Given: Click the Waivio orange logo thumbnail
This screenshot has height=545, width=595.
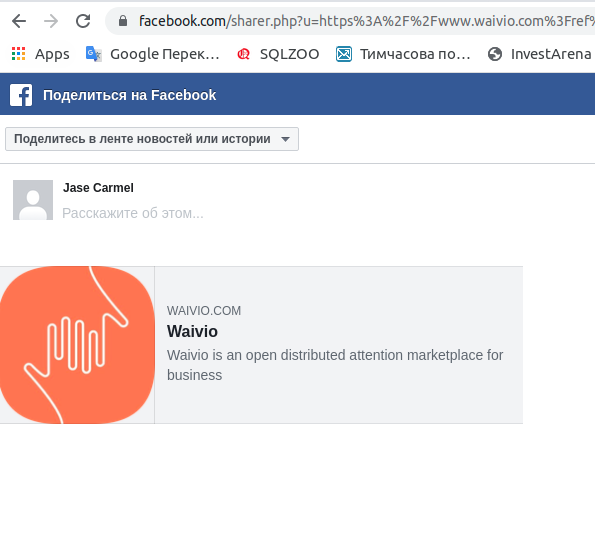Looking at the screenshot, I should (77, 345).
